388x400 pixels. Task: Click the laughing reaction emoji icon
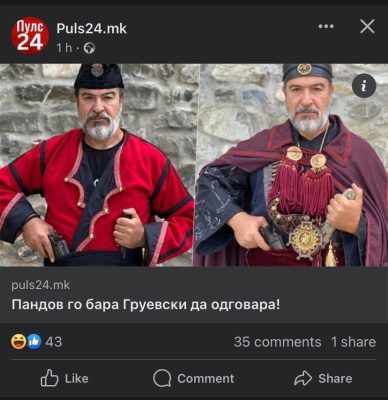(18, 342)
